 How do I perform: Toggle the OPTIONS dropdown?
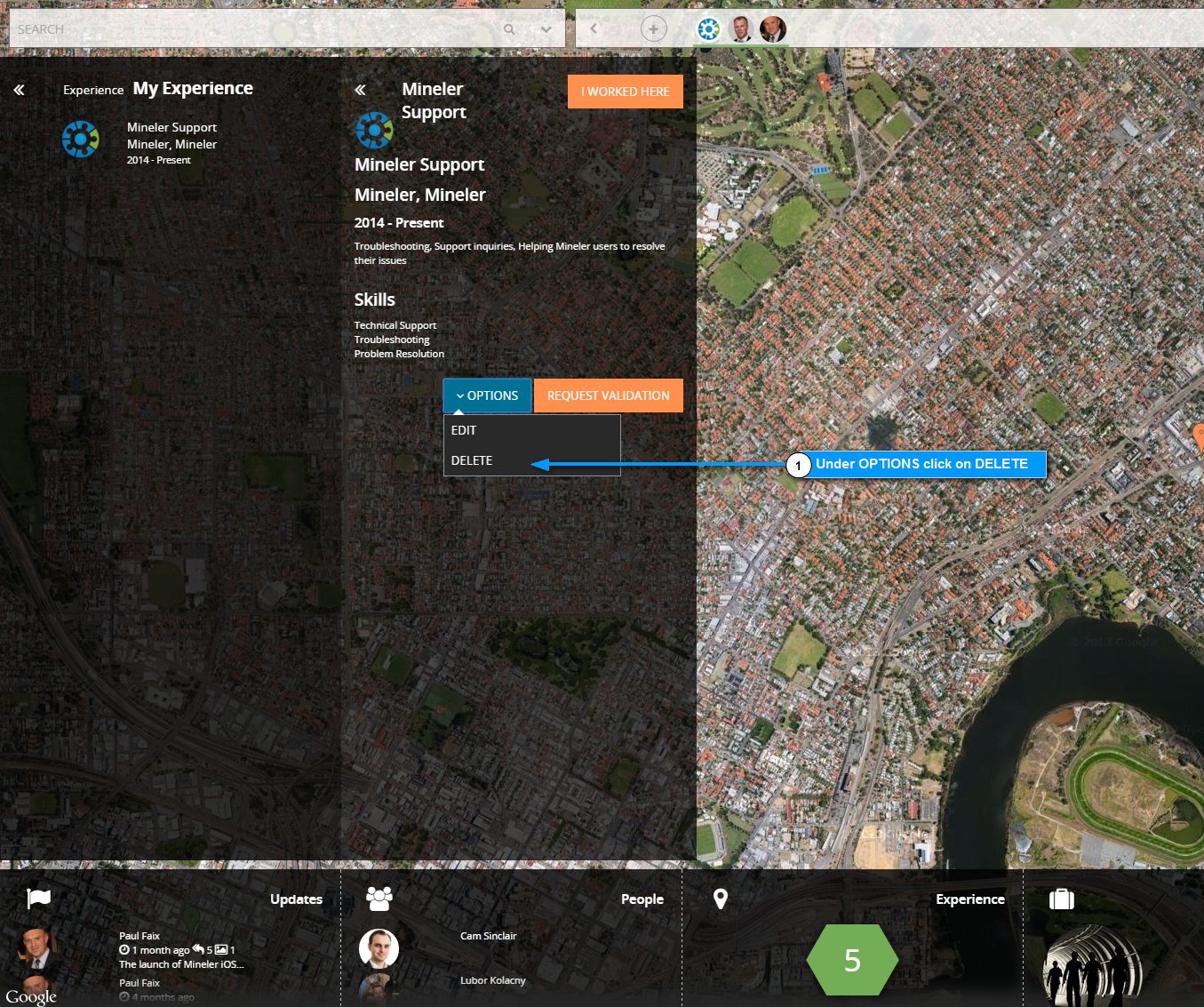coord(487,396)
